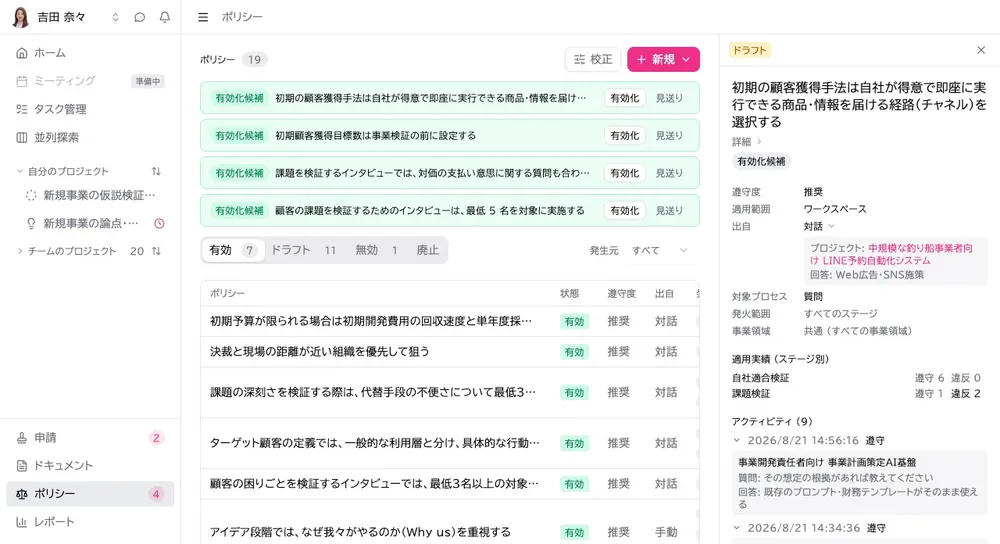The image size is (1000, 544).
Task: Collapse the 自分のプロジェクト section
Action: (20, 171)
